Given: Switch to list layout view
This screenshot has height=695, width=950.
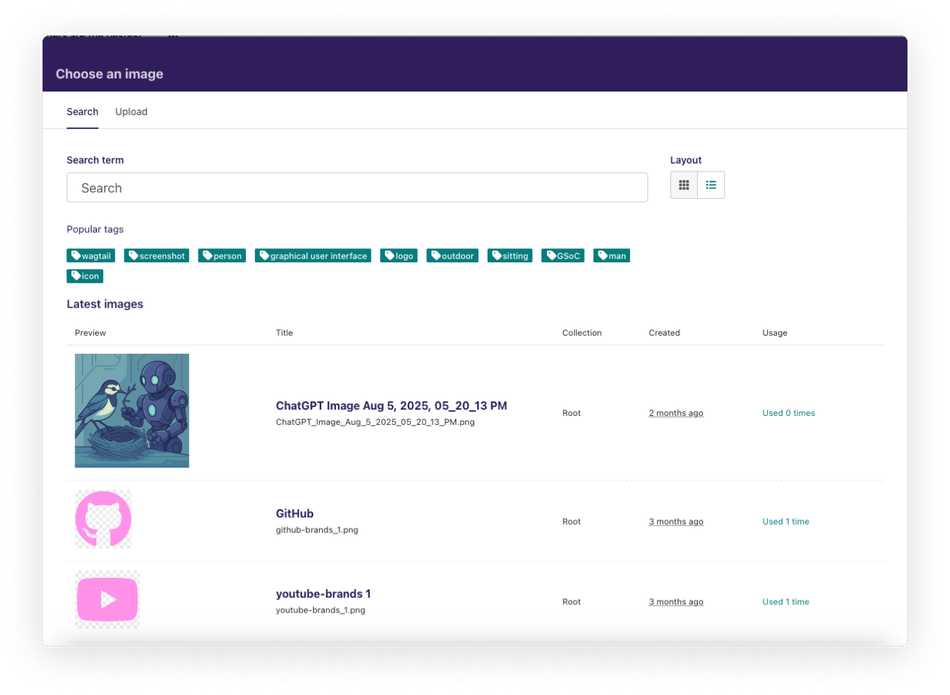Looking at the screenshot, I should [x=711, y=184].
